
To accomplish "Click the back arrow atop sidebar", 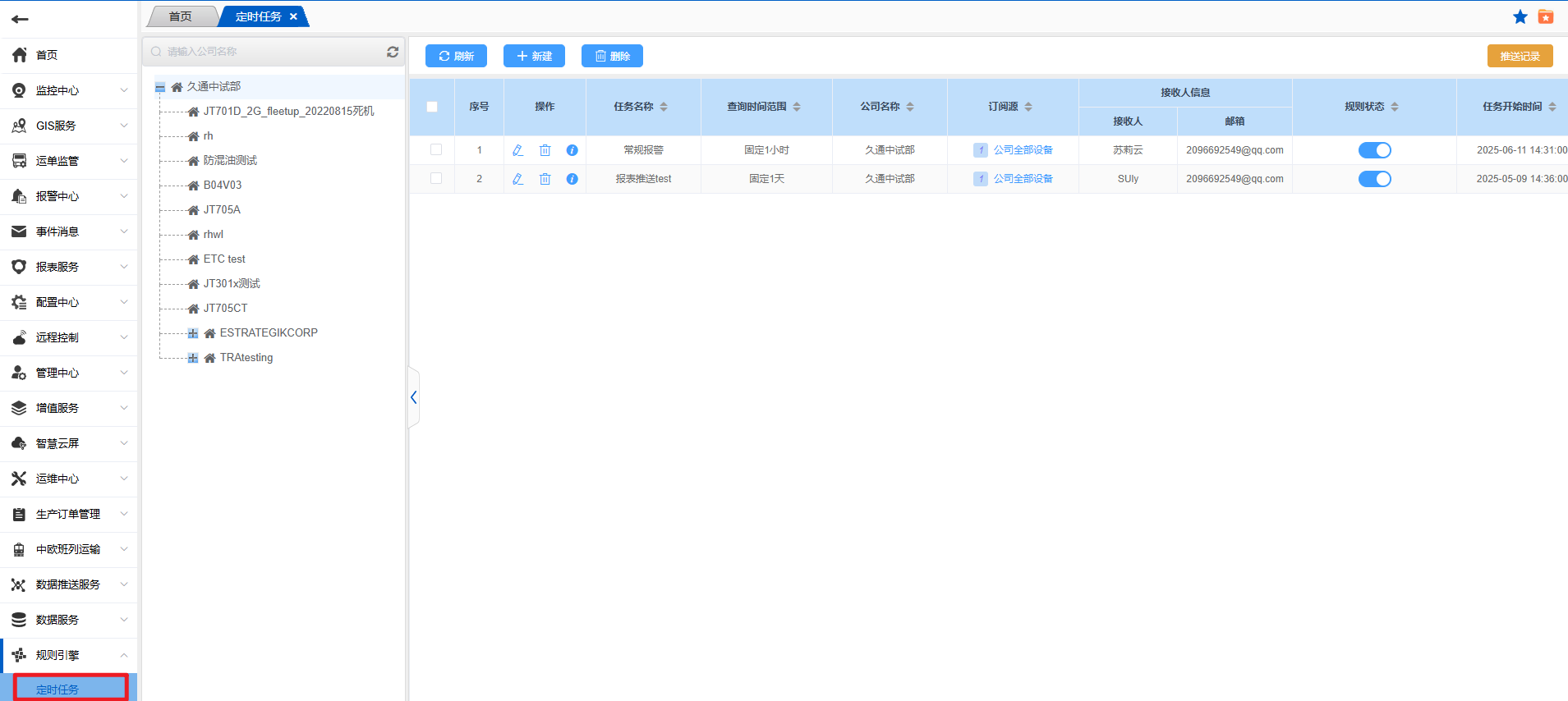I will (x=21, y=19).
